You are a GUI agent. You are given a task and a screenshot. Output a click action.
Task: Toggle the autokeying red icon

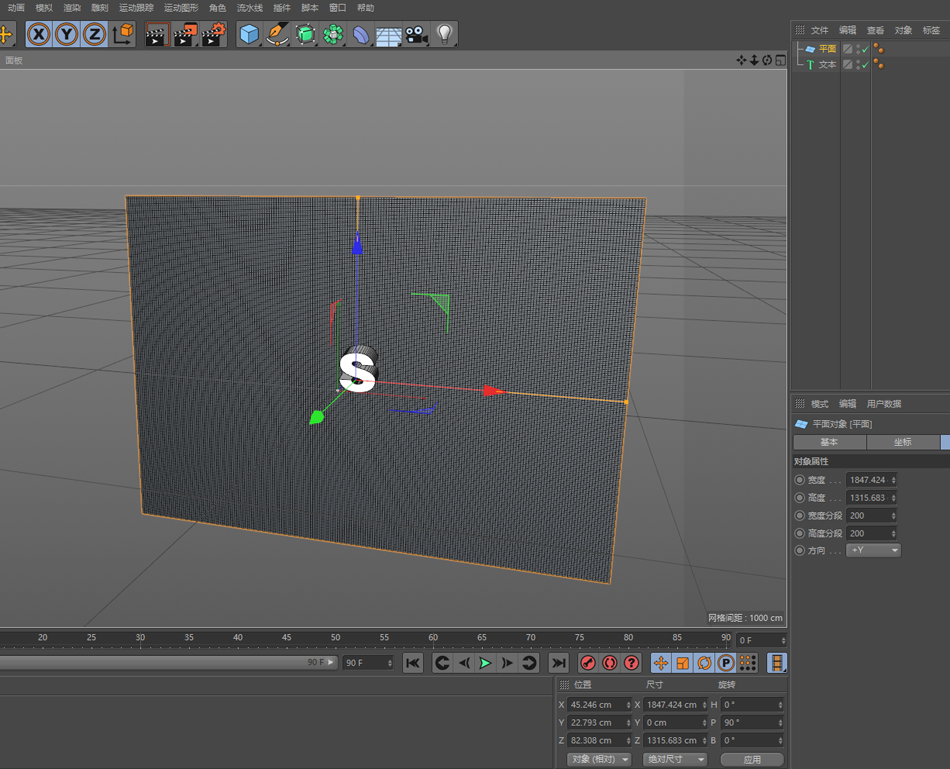tap(610, 663)
